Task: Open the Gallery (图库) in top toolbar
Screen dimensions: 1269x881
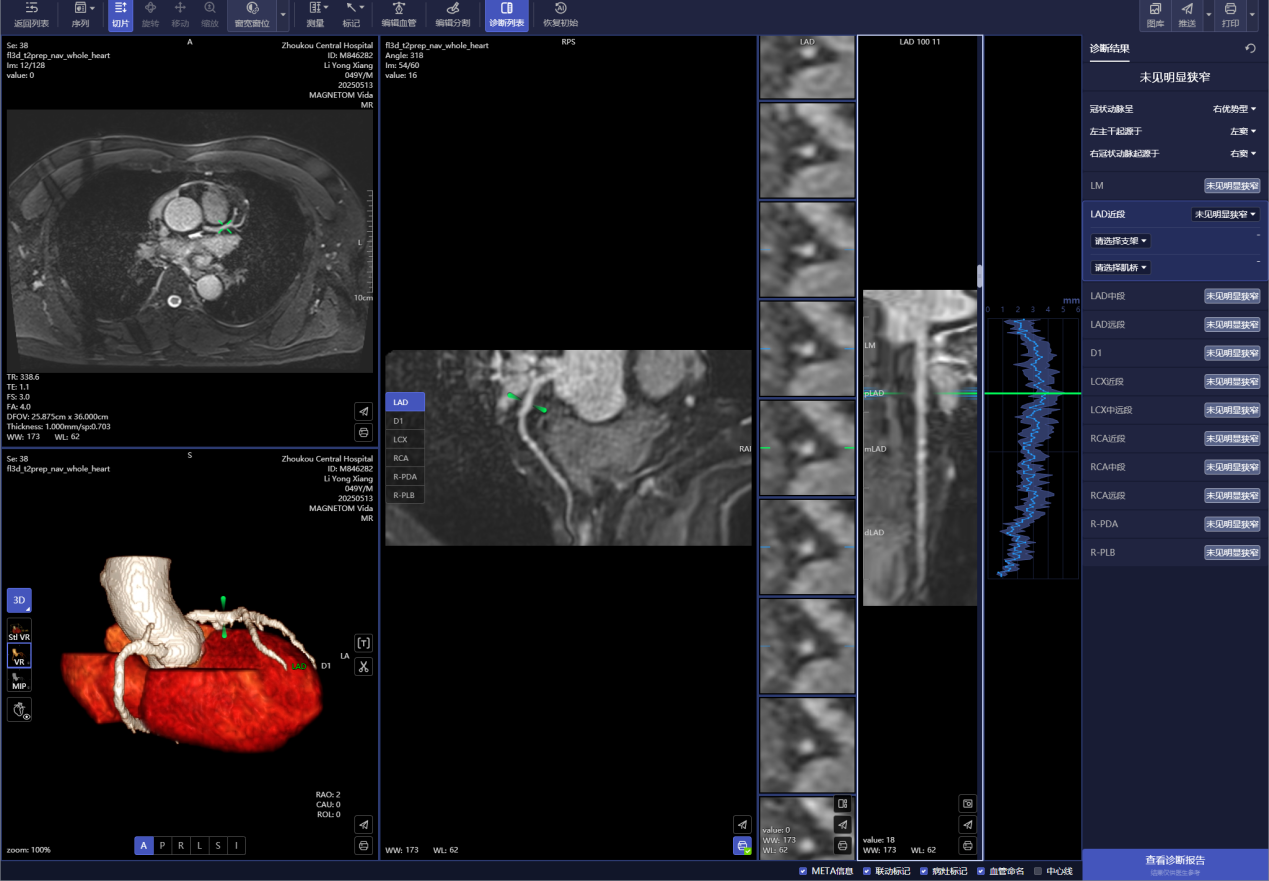Action: pyautogui.click(x=1155, y=14)
